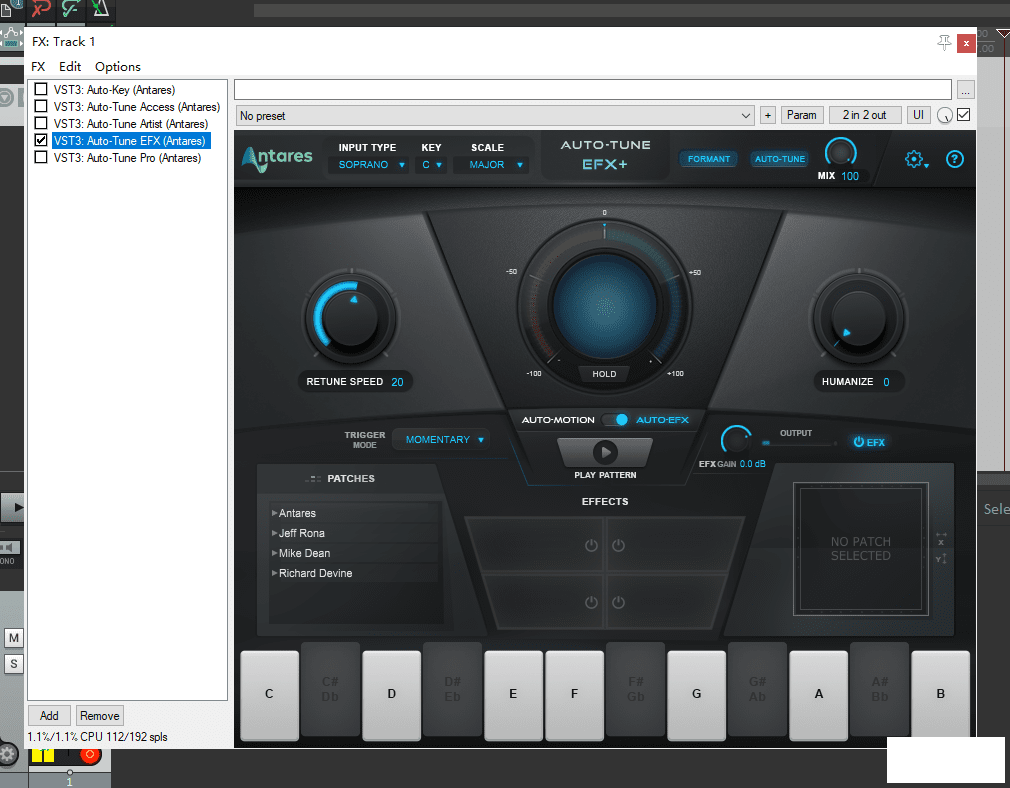Click the X axis icon beside XY pad
Viewport: 1010px width, 788px height.
[x=941, y=539]
